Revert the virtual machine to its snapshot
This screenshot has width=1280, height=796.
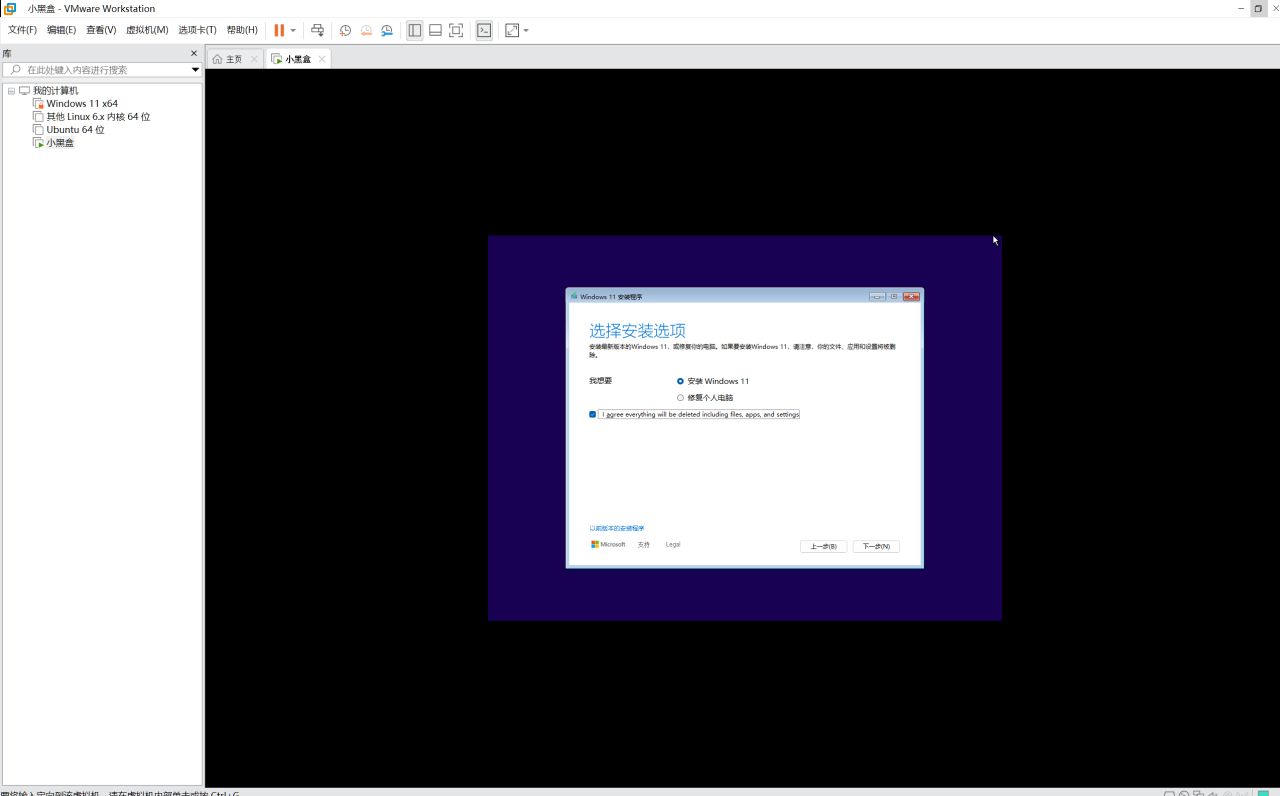click(x=366, y=30)
